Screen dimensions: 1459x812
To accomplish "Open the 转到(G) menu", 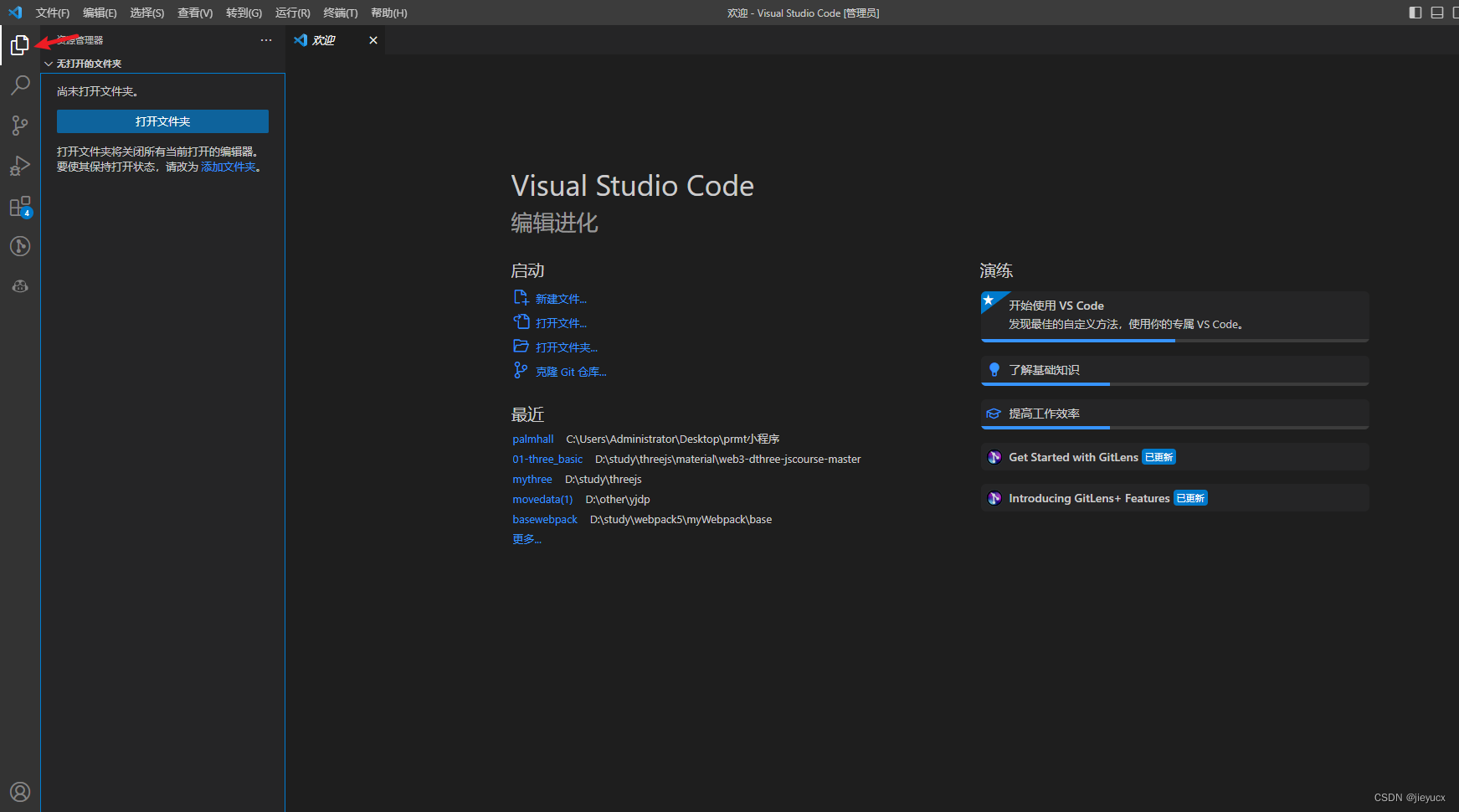I will click(x=244, y=13).
